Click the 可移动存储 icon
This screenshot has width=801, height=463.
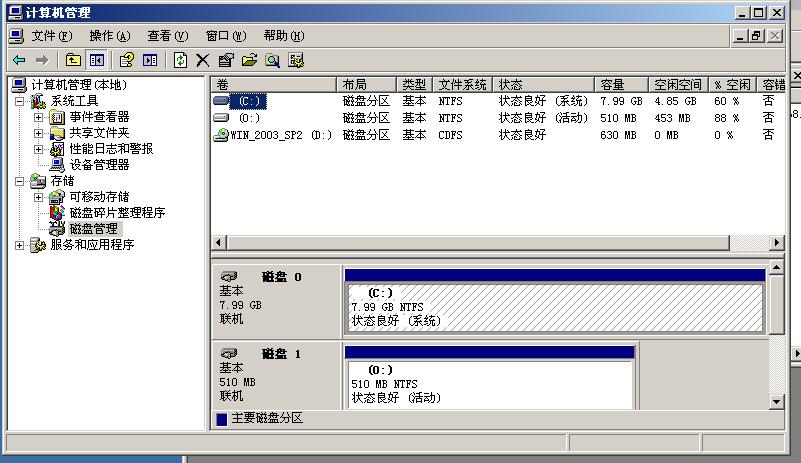(x=57, y=197)
